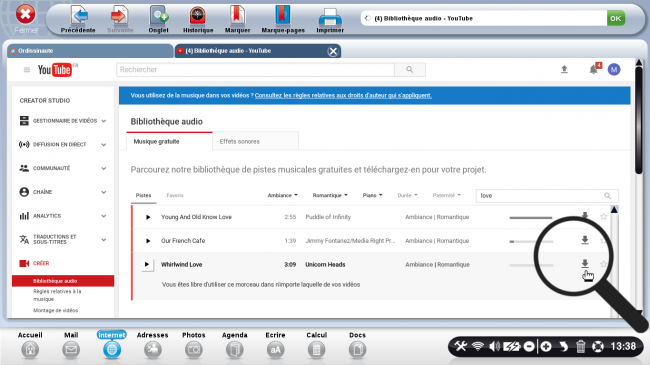The width and height of the screenshot is (650, 365).
Task: Go forward with the Suivante arrow
Action: pos(120,19)
